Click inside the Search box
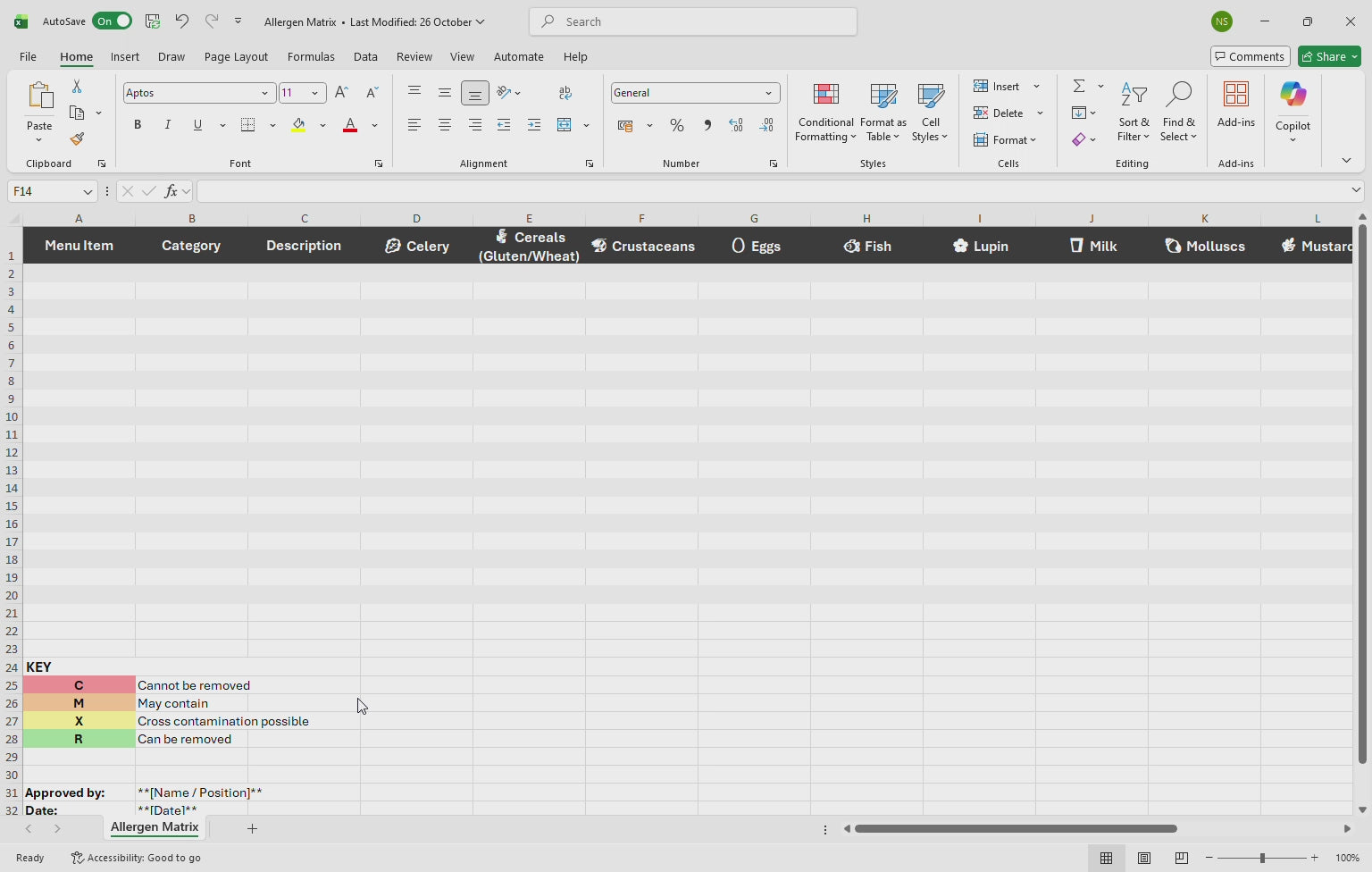This screenshot has width=1372, height=872. tap(692, 21)
